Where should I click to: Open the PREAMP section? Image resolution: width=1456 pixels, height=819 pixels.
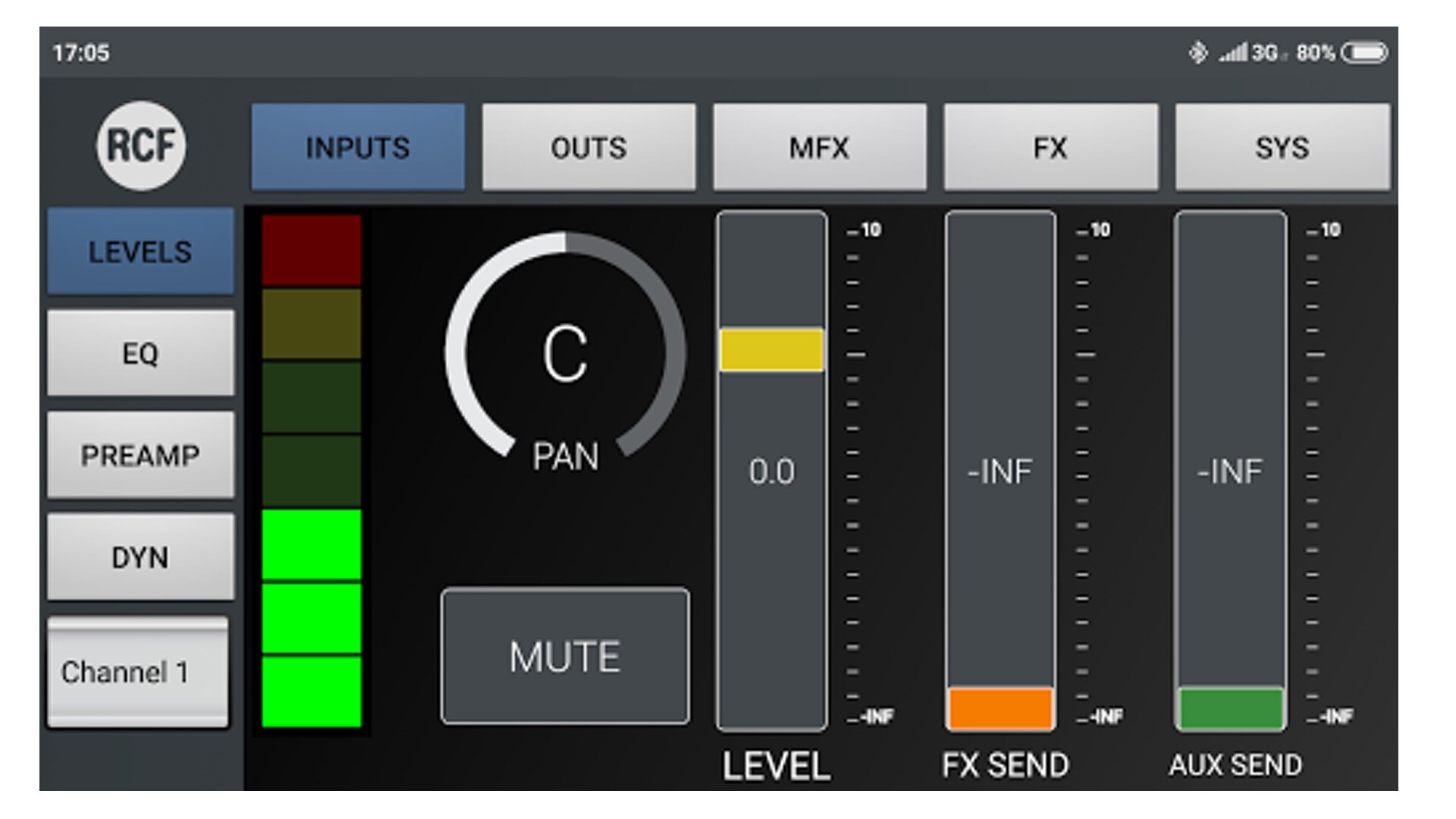coord(140,455)
